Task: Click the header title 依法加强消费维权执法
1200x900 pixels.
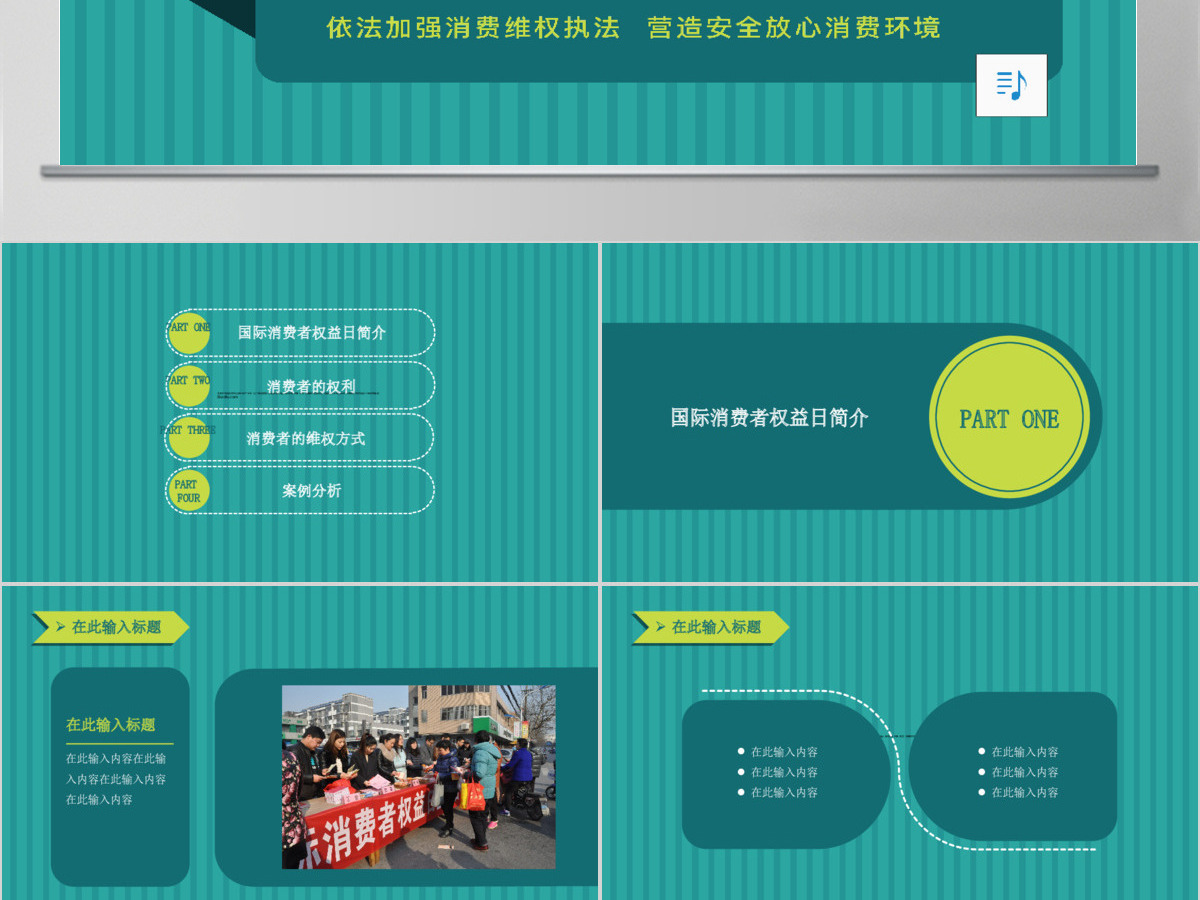Action: [474, 28]
